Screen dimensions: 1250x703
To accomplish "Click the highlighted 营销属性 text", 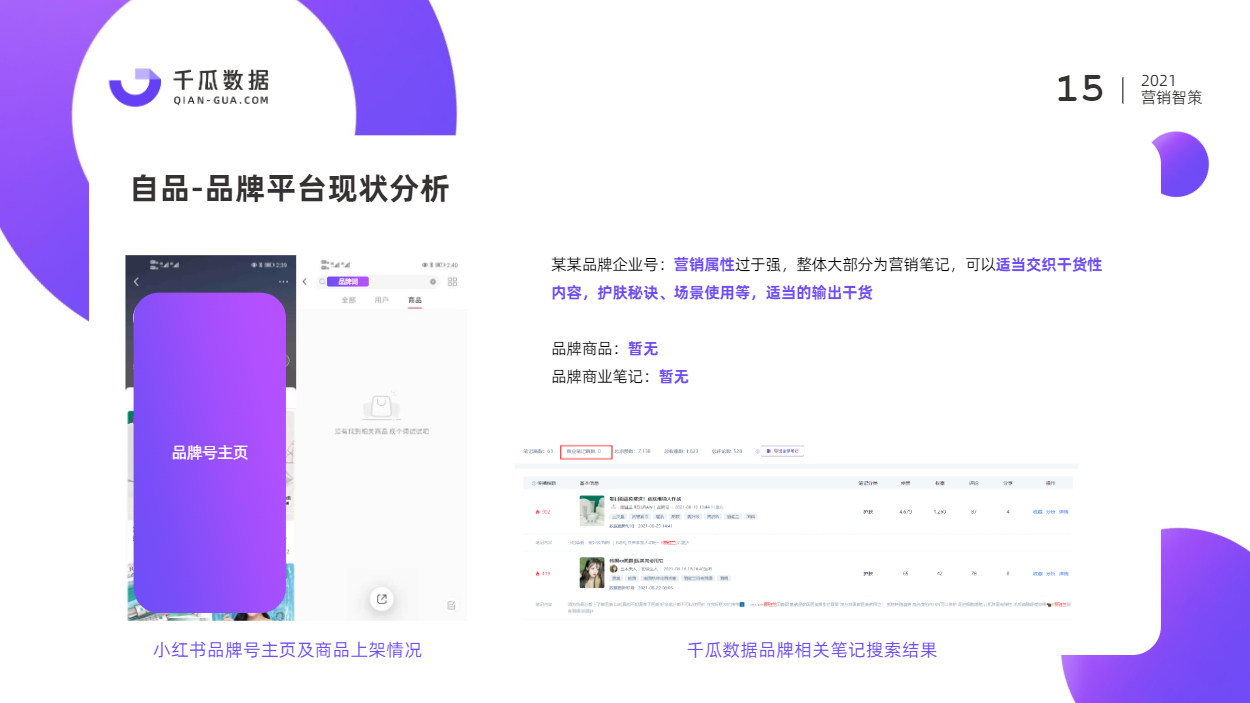I will click(704, 265).
